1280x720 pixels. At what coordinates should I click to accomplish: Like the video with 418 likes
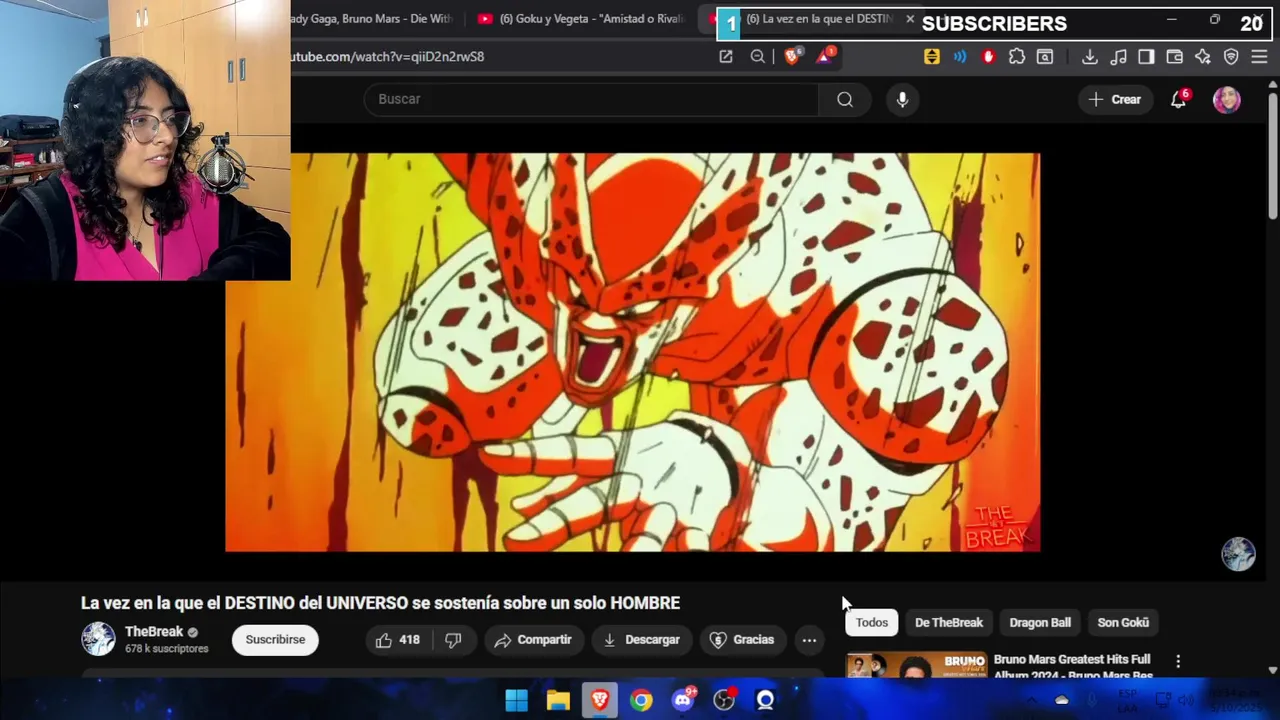tap(398, 640)
